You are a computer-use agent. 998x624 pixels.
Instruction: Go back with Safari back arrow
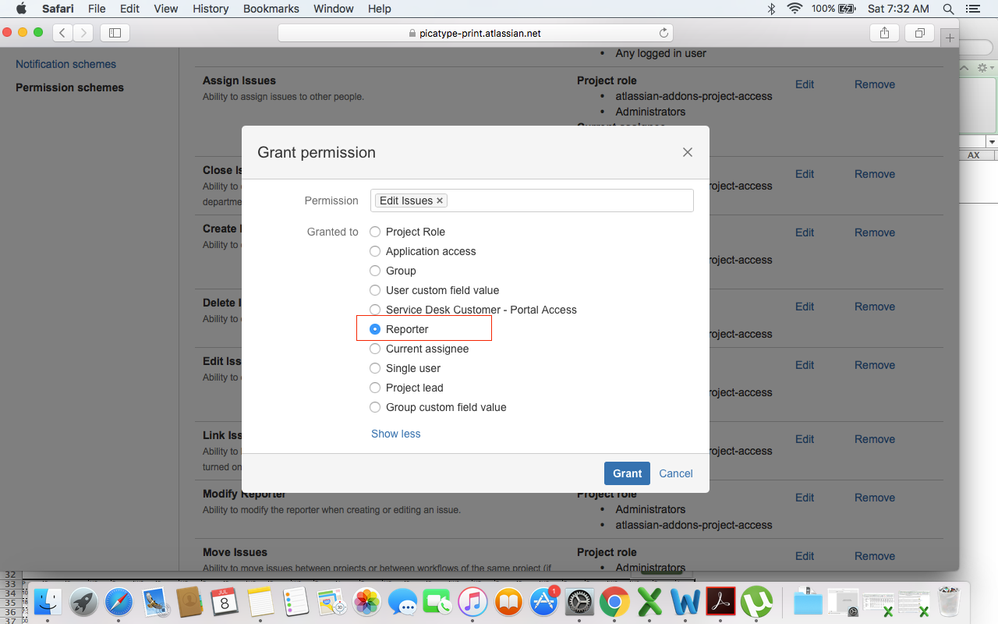[62, 33]
